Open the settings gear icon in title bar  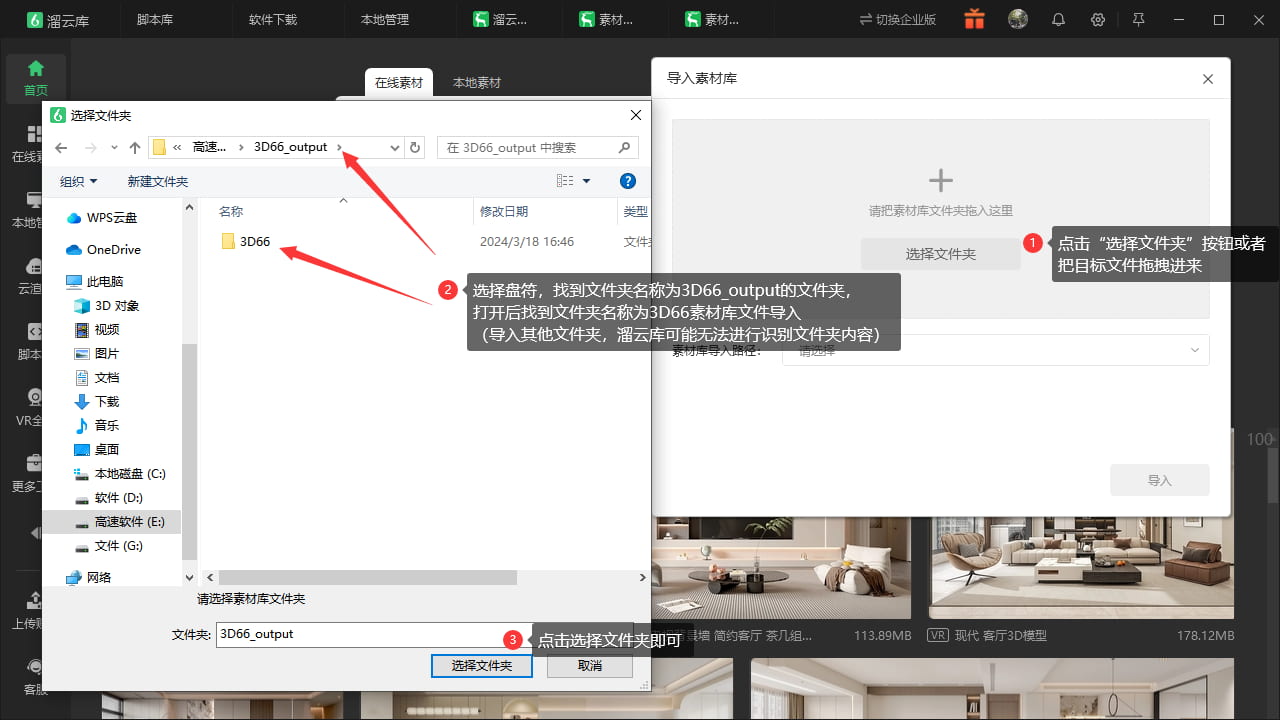pos(1098,20)
